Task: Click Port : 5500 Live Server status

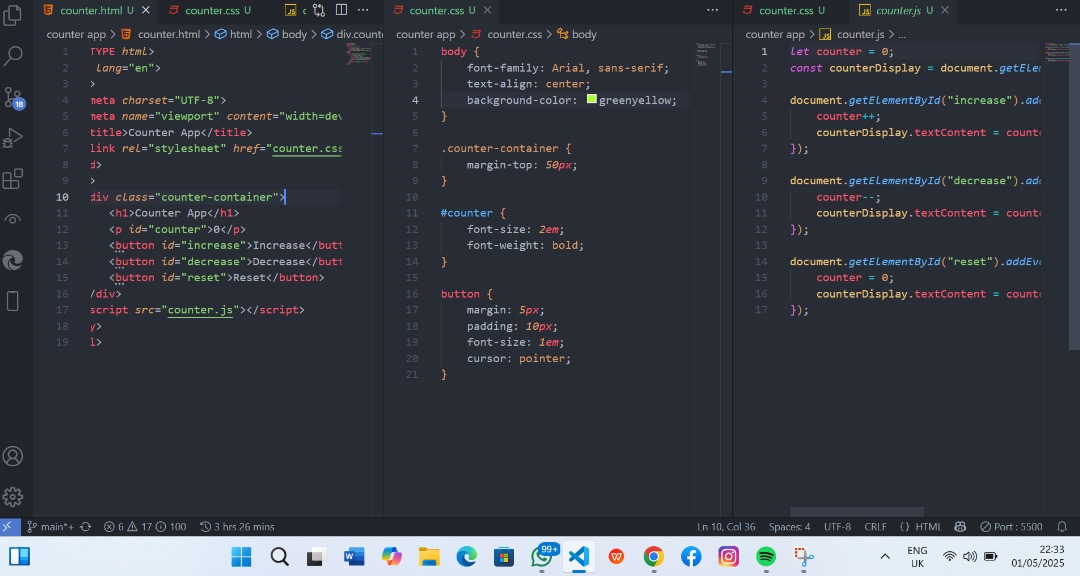Action: [1011, 526]
